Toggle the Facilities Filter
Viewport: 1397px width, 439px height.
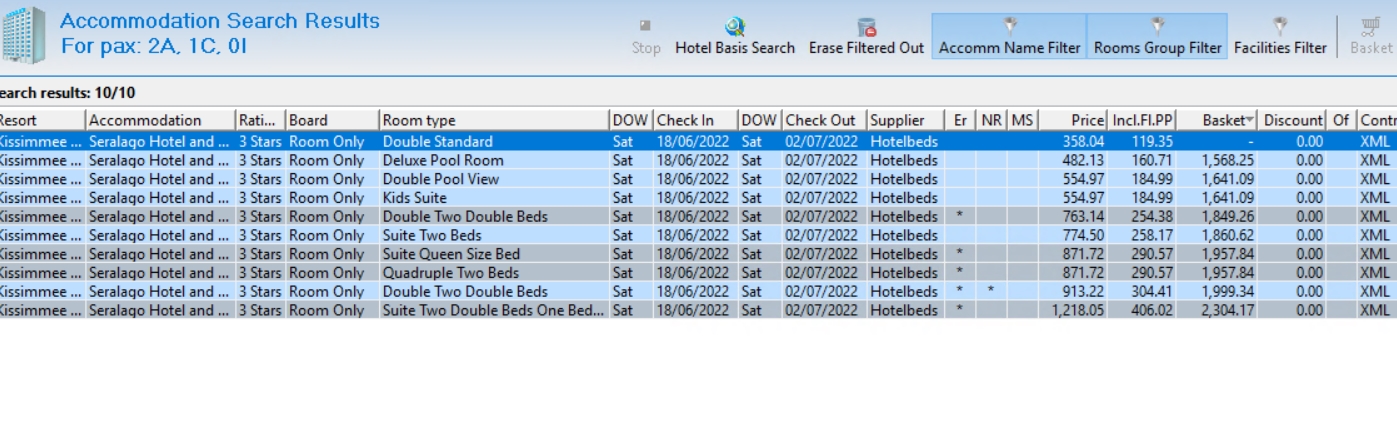tap(1280, 36)
